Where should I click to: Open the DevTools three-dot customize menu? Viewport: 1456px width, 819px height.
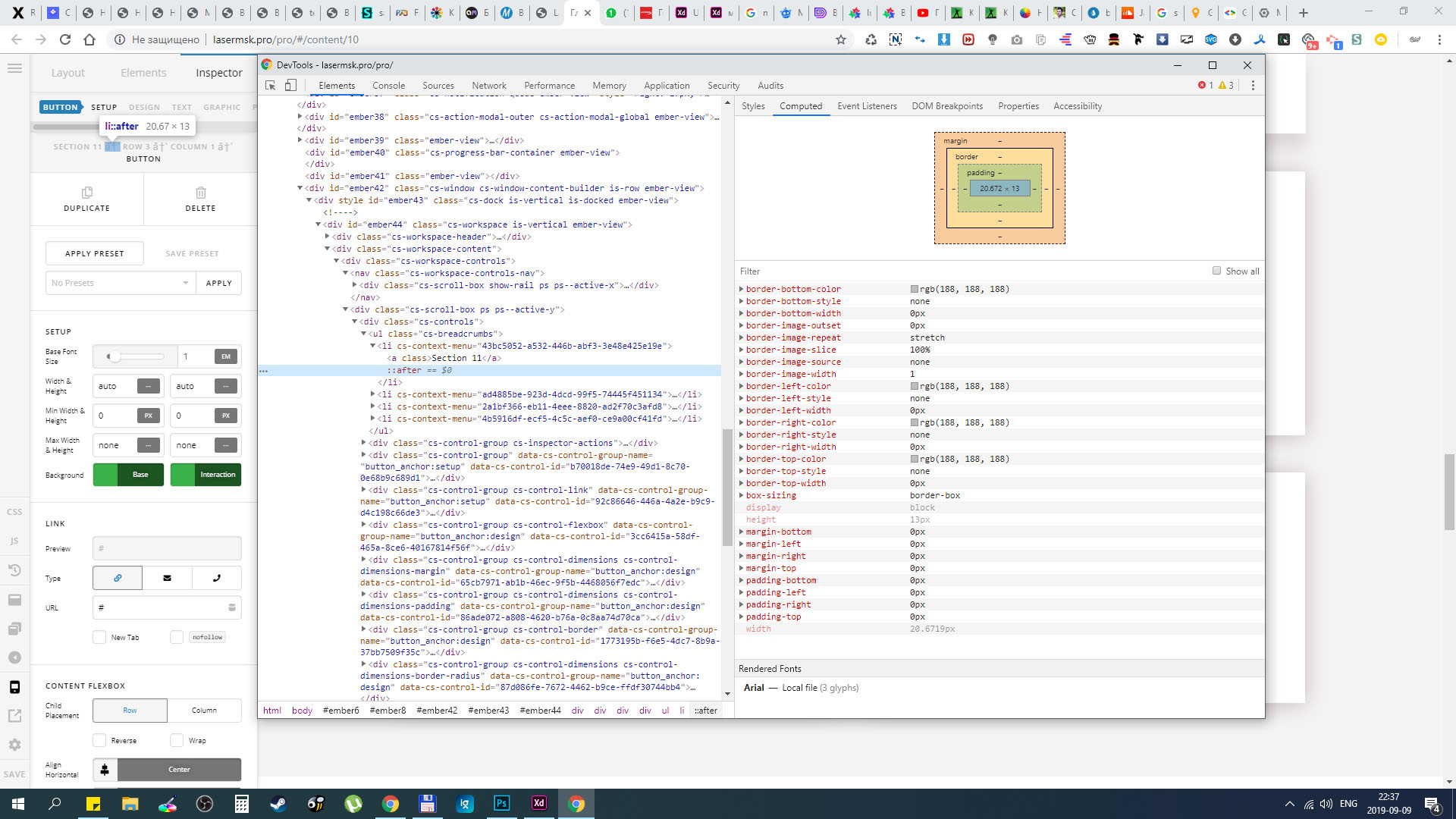coord(1253,86)
